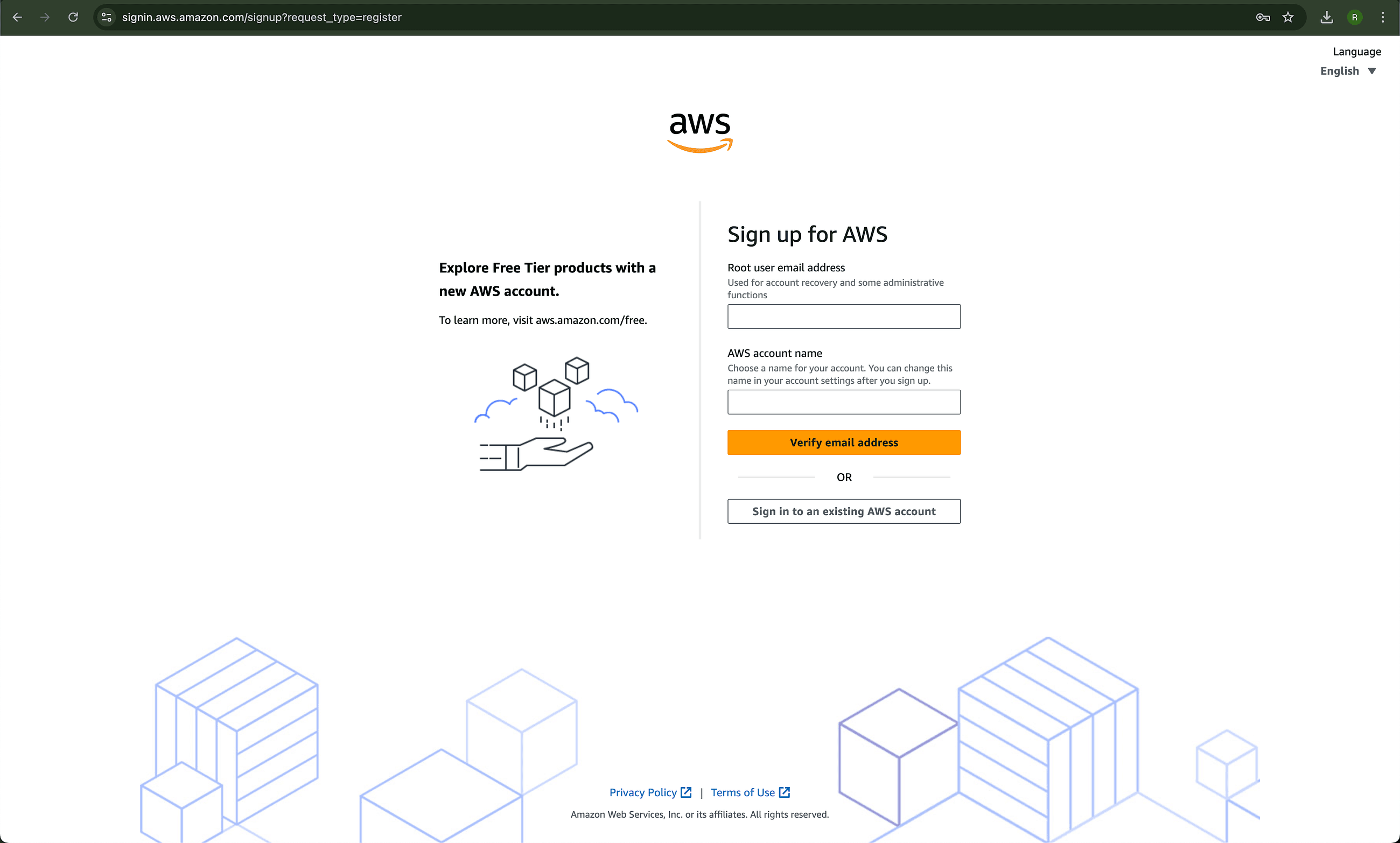Click the AWS logo
The width and height of the screenshot is (1400, 843).
click(x=700, y=133)
